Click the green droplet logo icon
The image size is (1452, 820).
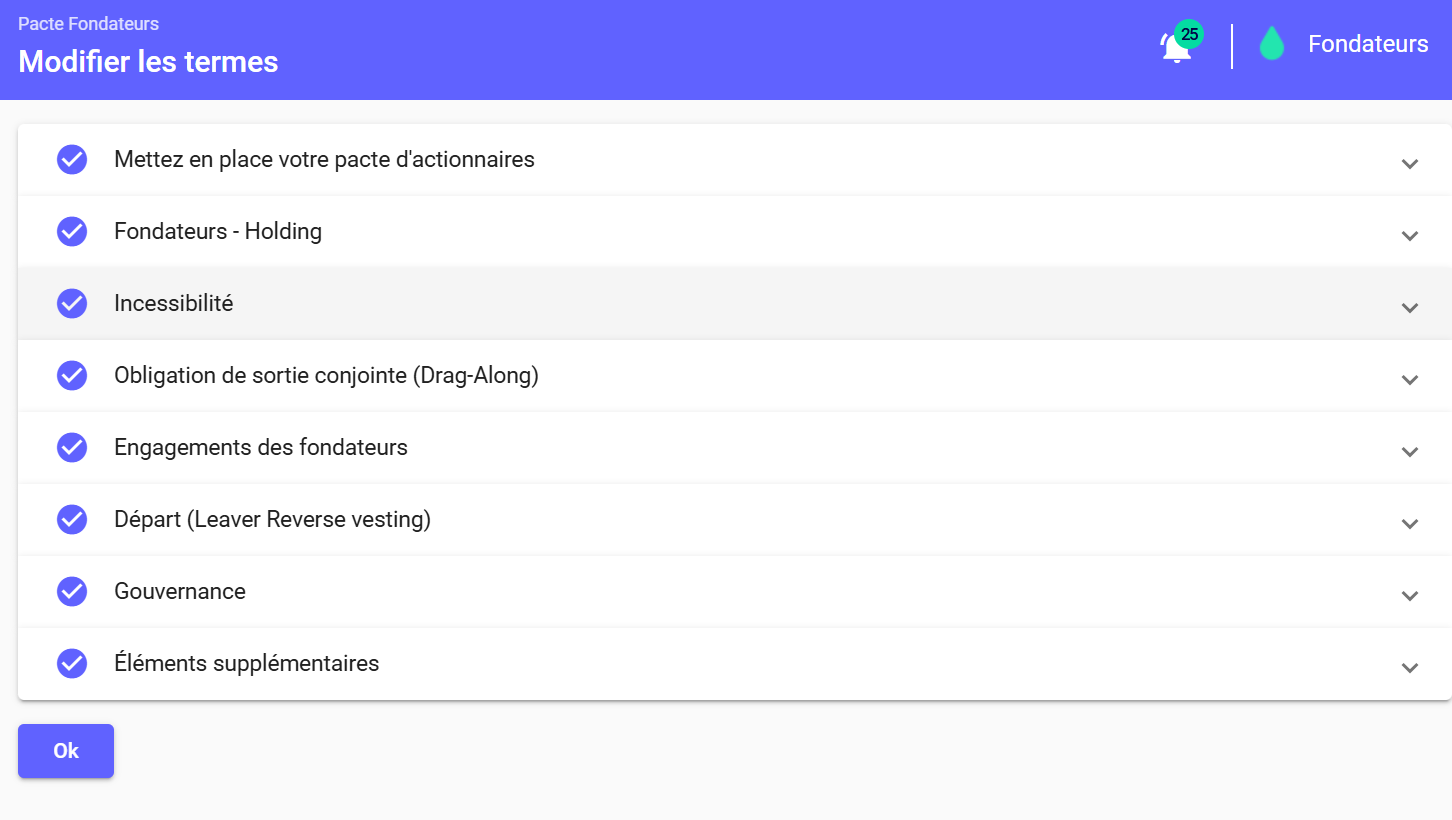pos(1271,44)
